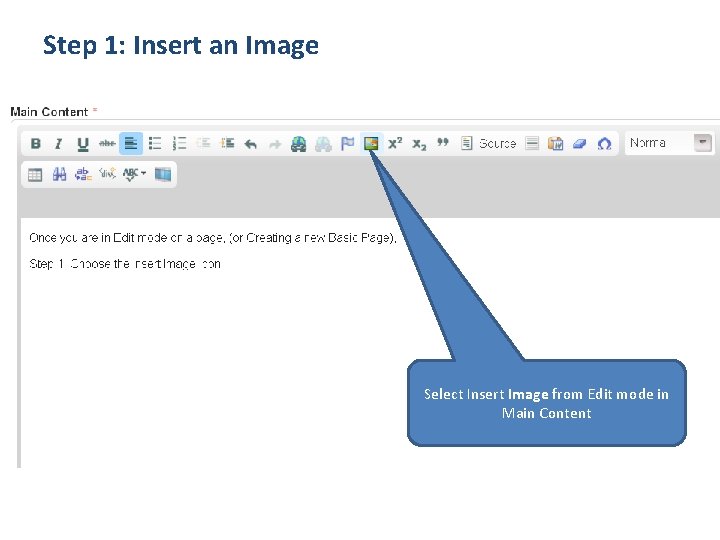
Task: Click the Show Blocks icon
Action: (163, 174)
